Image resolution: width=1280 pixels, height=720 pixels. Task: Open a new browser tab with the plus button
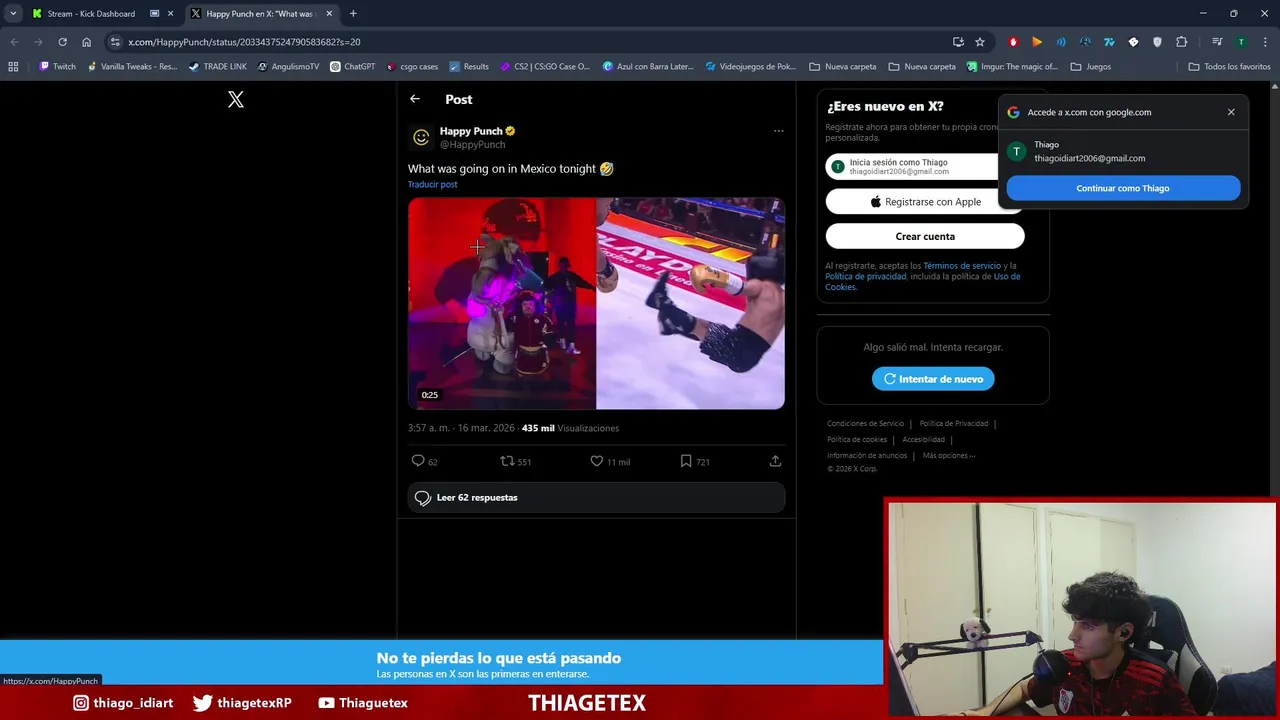pos(353,14)
